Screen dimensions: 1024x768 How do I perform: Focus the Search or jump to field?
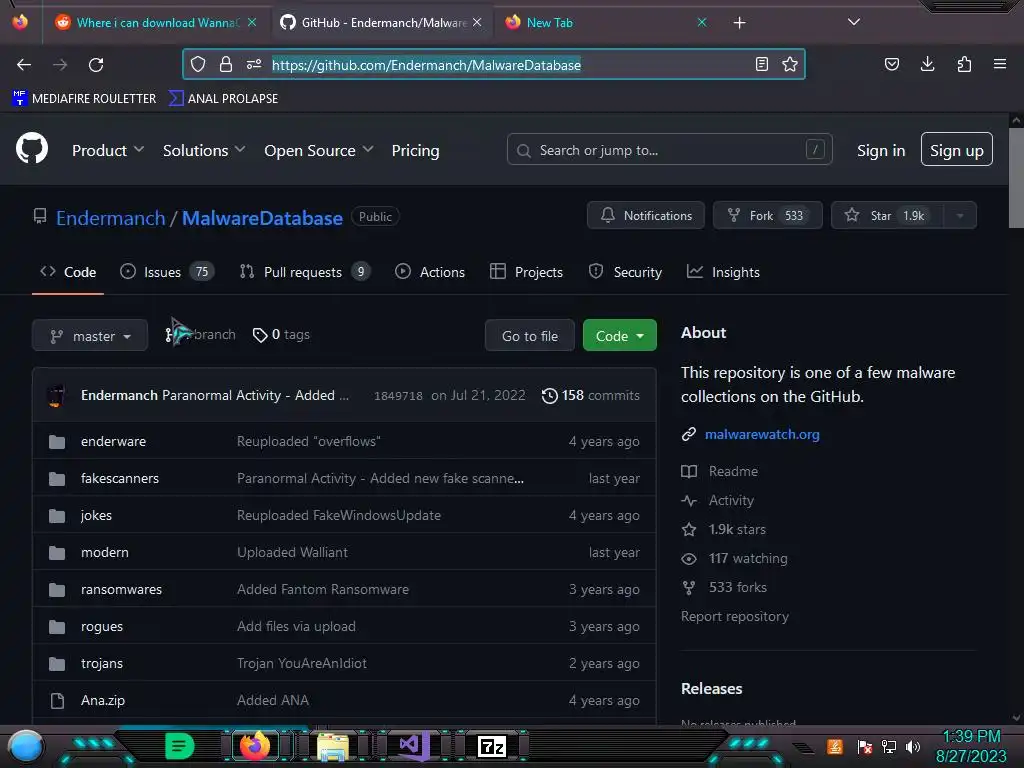(x=669, y=150)
